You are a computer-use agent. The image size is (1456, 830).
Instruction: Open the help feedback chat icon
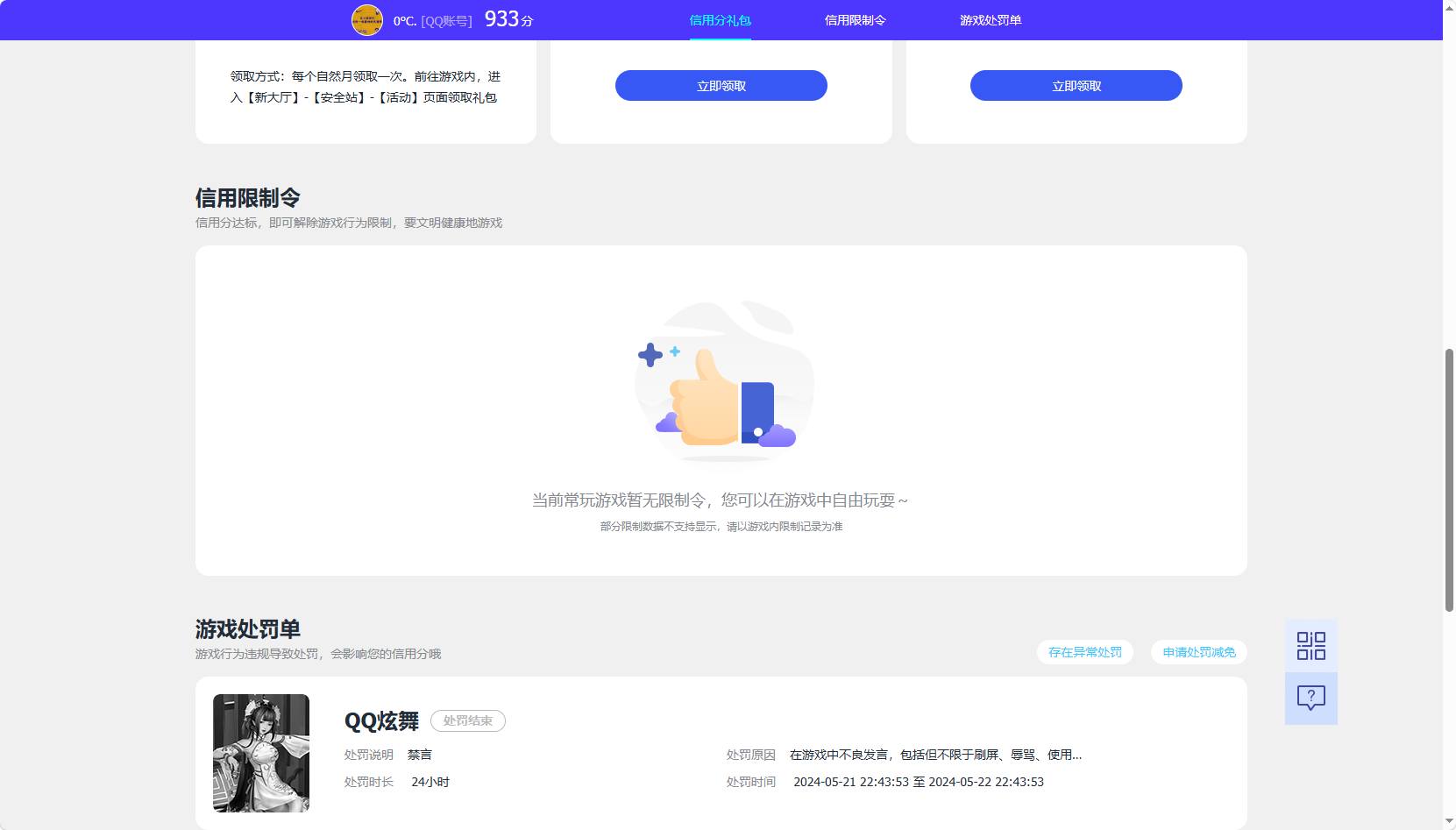point(1310,699)
